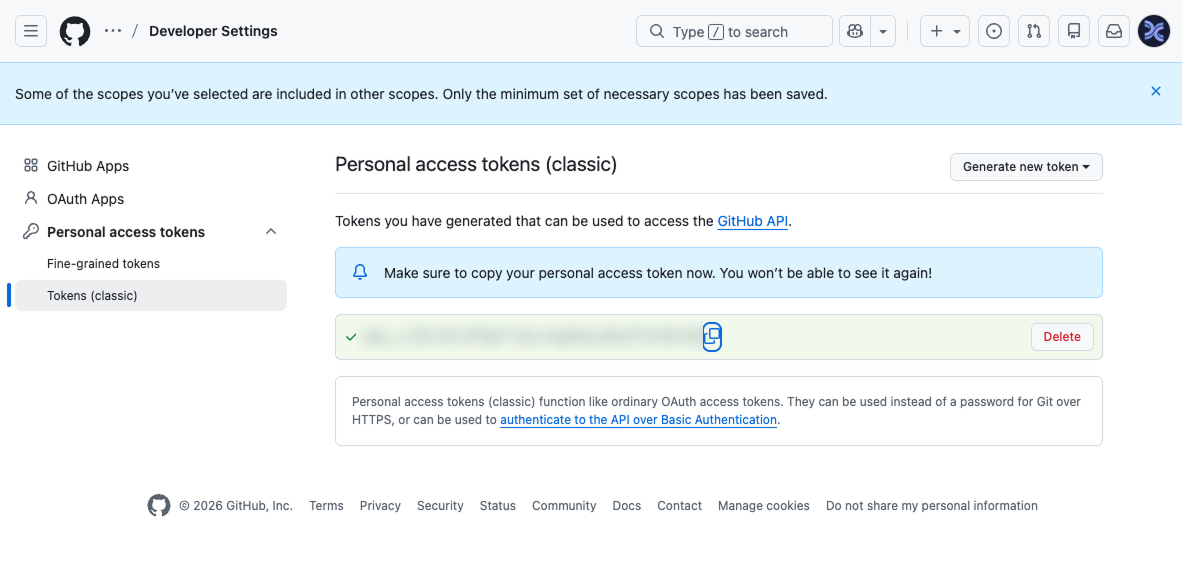Copy the personal access token to clipboard
The image size is (1182, 567).
tap(712, 336)
